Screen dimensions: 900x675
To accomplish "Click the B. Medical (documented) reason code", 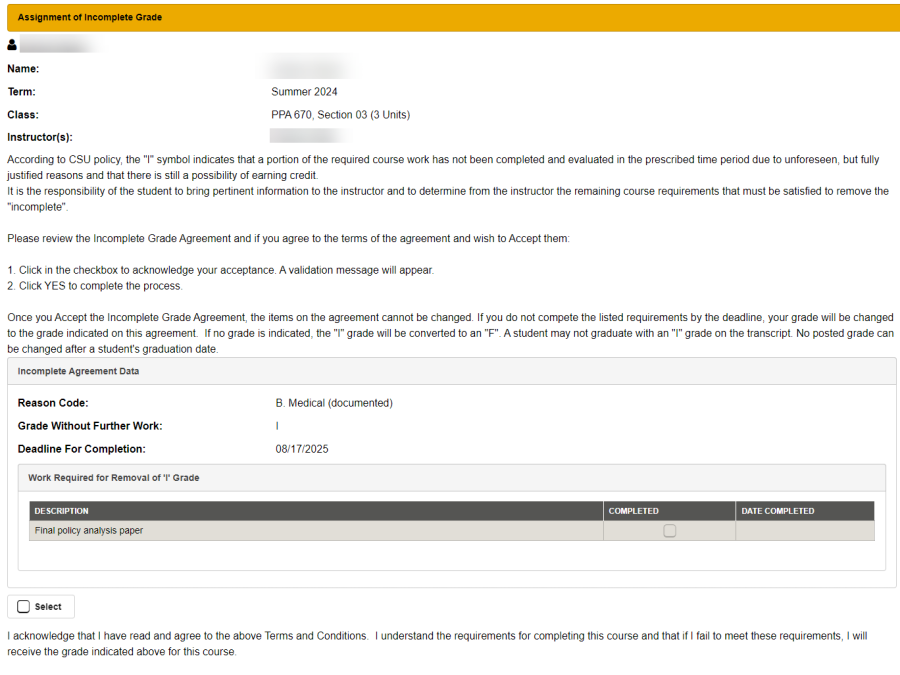I will click(x=333, y=403).
